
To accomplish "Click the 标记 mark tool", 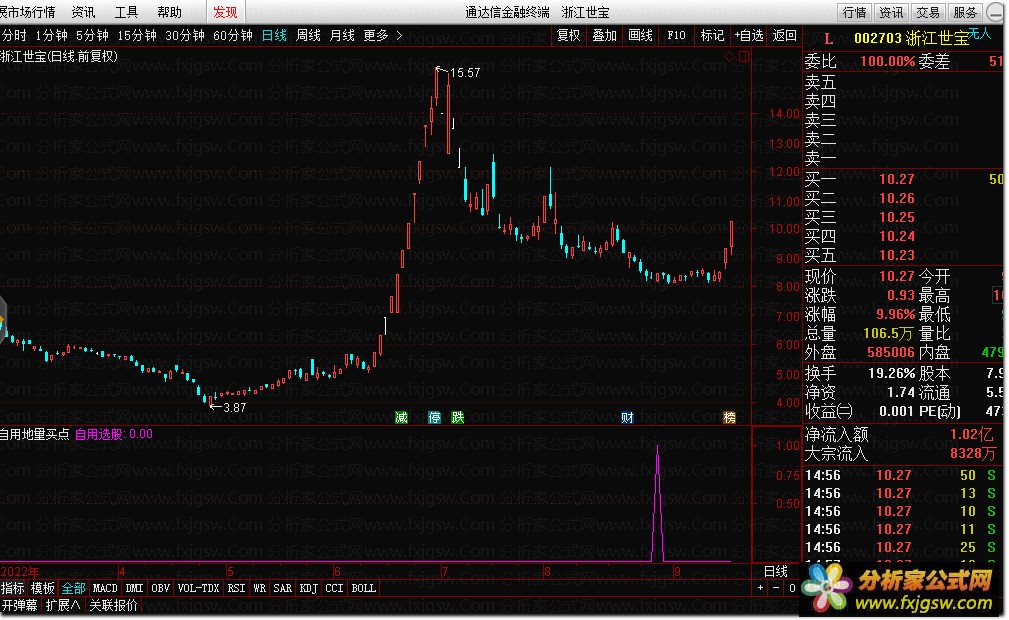I will pyautogui.click(x=712, y=35).
